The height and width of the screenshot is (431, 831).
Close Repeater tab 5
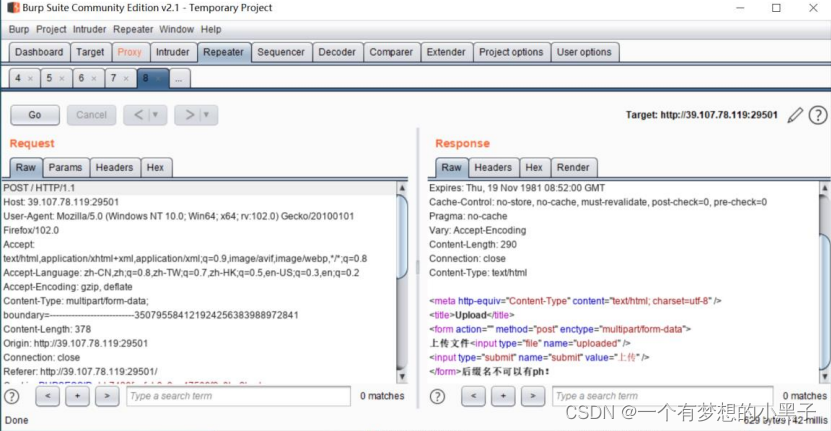pyautogui.click(x=62, y=78)
